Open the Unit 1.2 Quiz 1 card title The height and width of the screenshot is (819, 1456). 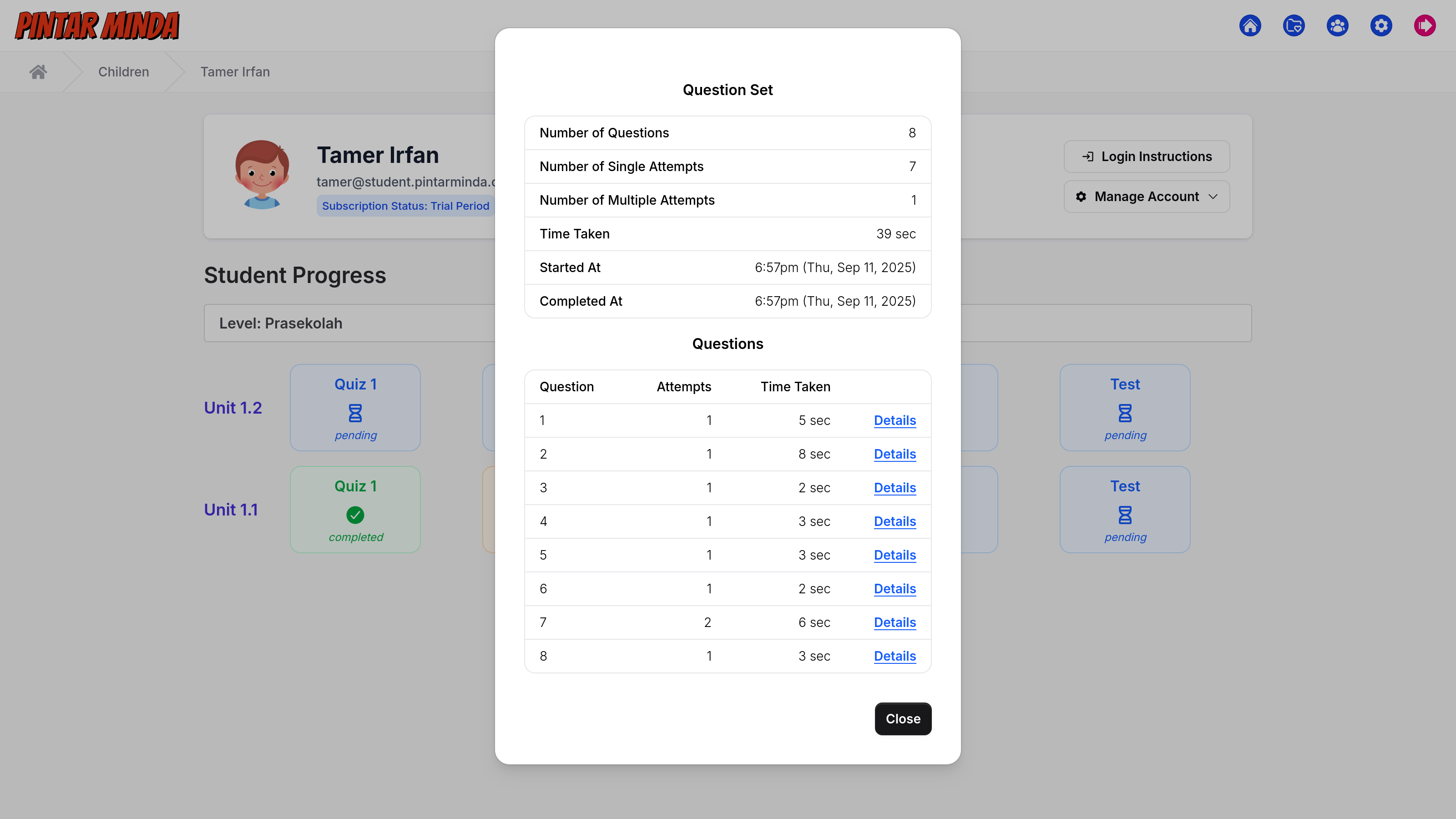click(355, 384)
